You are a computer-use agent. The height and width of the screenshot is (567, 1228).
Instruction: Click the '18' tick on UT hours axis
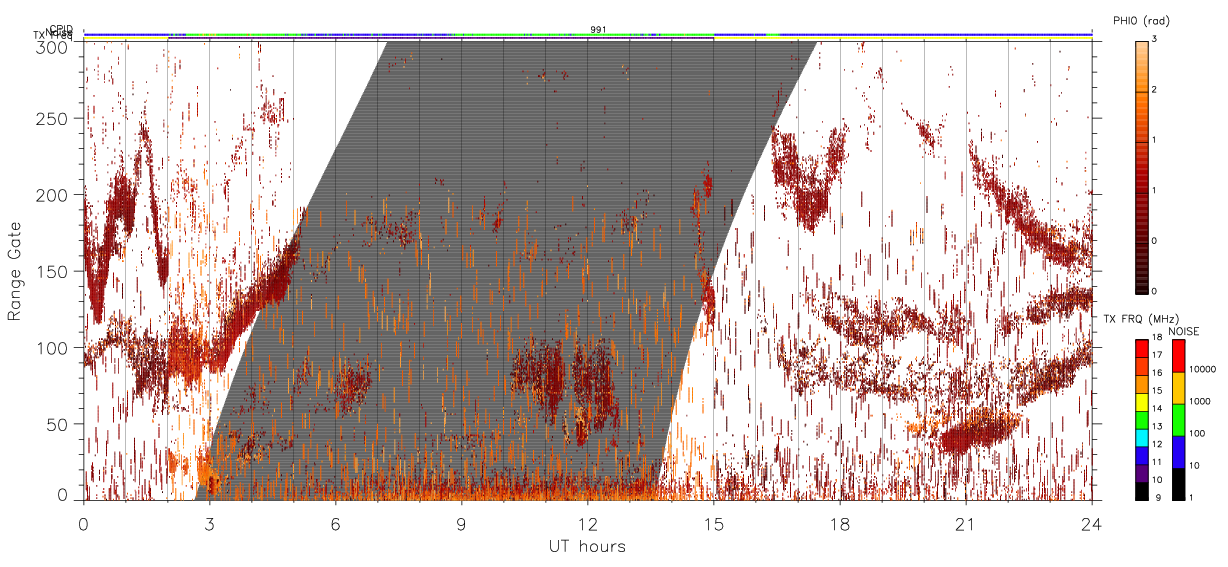(x=839, y=523)
